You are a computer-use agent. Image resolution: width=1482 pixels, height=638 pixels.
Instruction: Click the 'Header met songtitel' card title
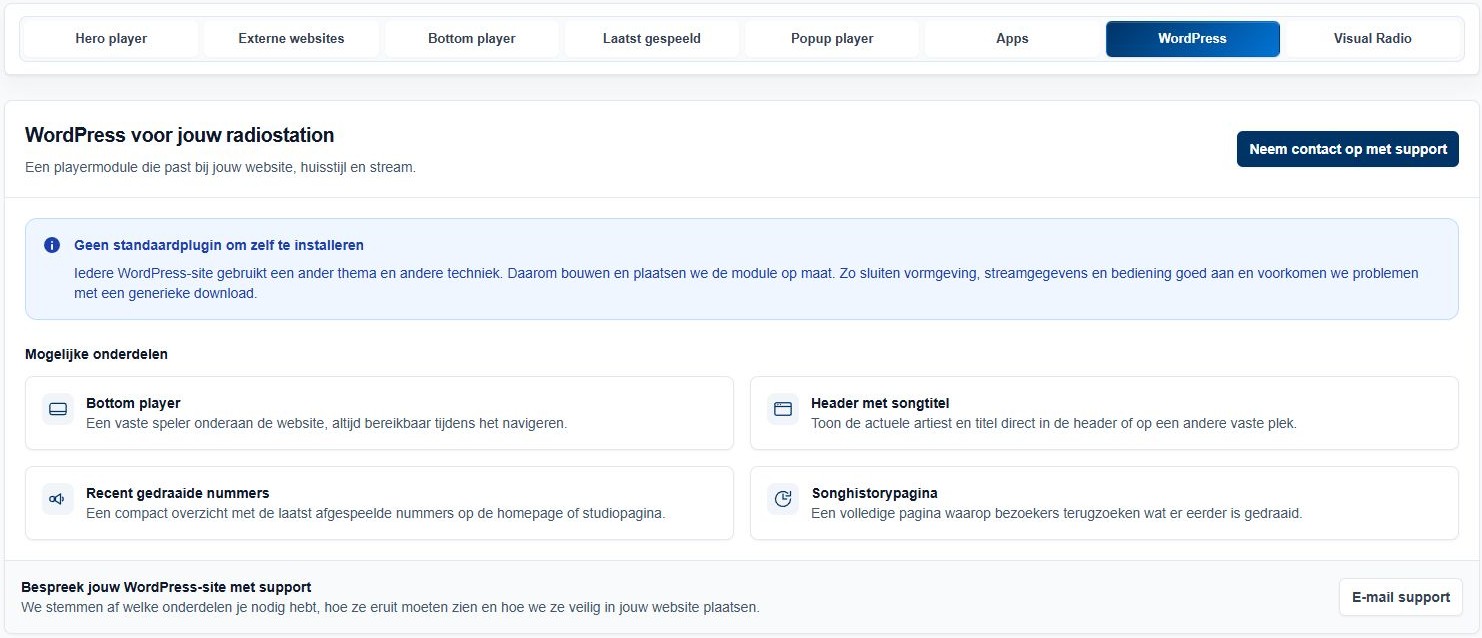[880, 403]
